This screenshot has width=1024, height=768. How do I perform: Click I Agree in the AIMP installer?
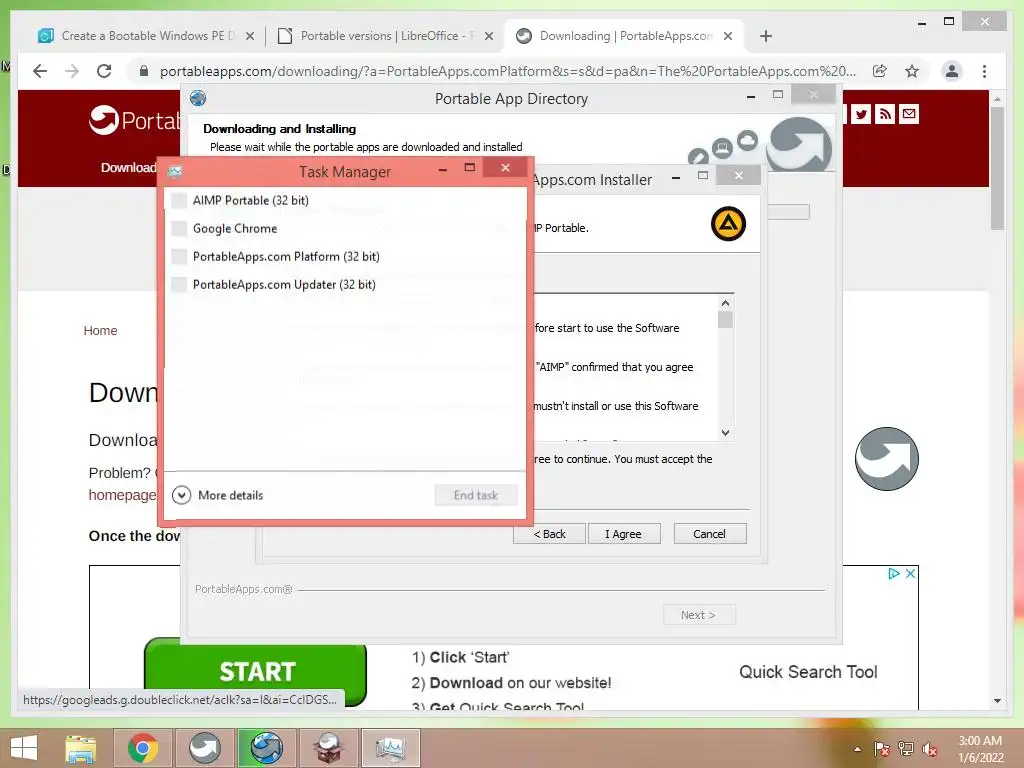click(624, 534)
